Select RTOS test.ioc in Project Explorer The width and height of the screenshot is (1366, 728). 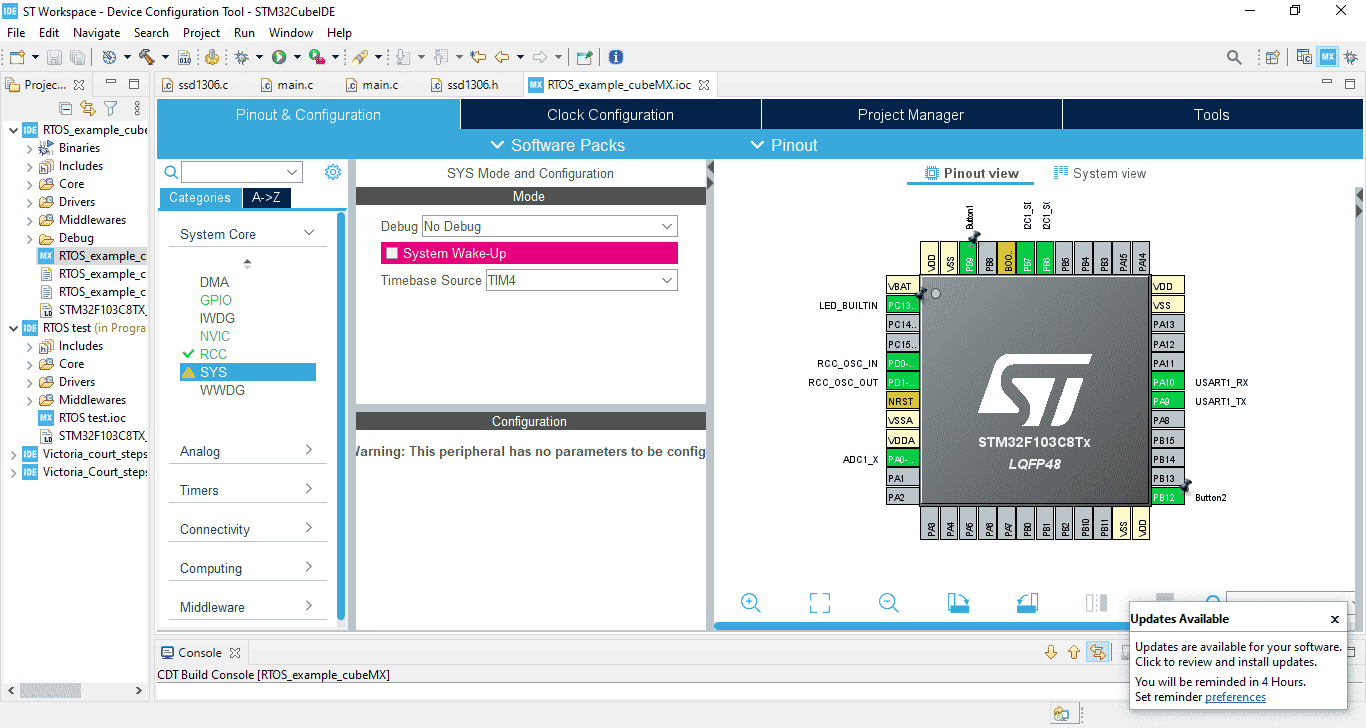(x=92, y=418)
